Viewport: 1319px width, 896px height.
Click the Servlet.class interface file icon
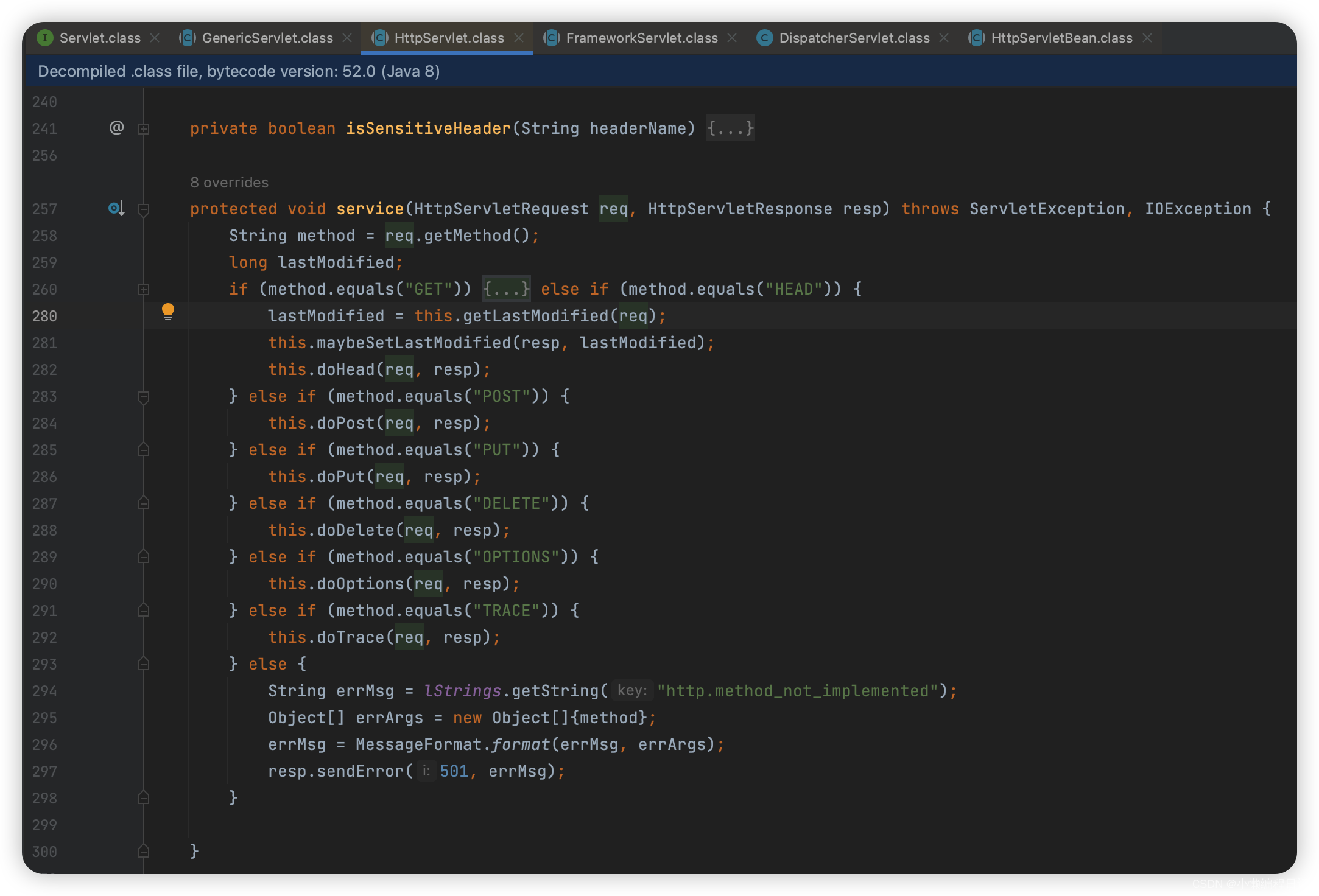pos(44,38)
